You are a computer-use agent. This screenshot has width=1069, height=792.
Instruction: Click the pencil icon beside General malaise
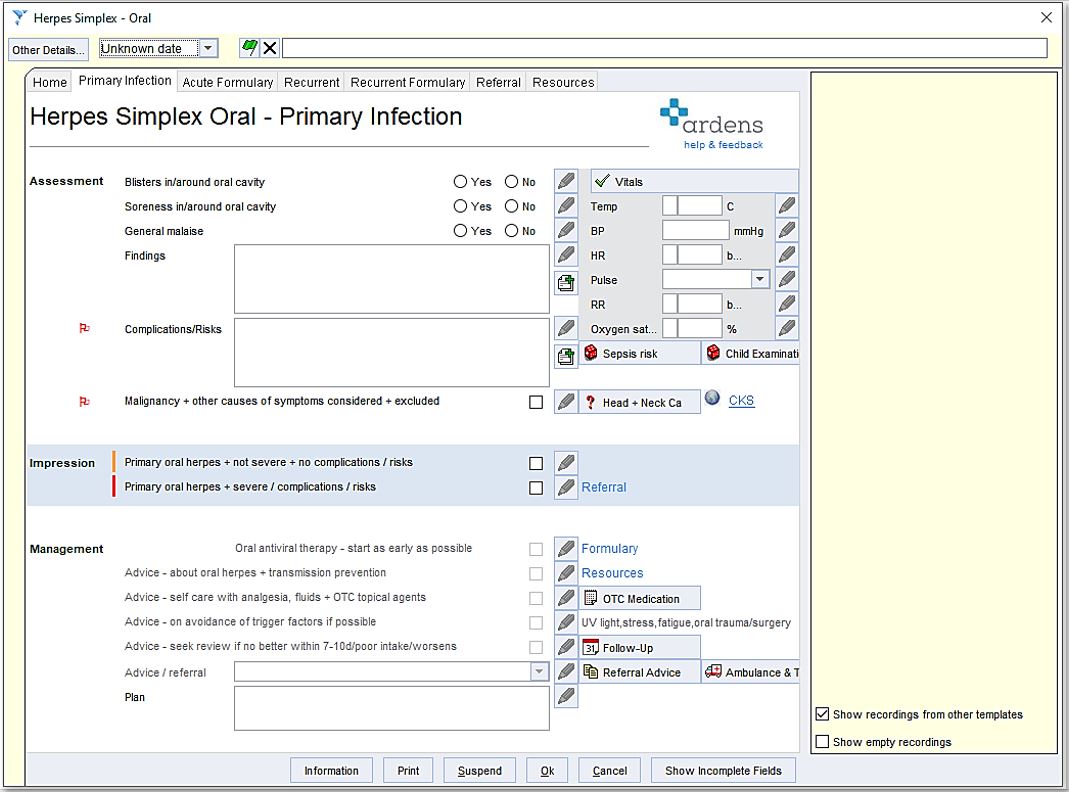566,230
